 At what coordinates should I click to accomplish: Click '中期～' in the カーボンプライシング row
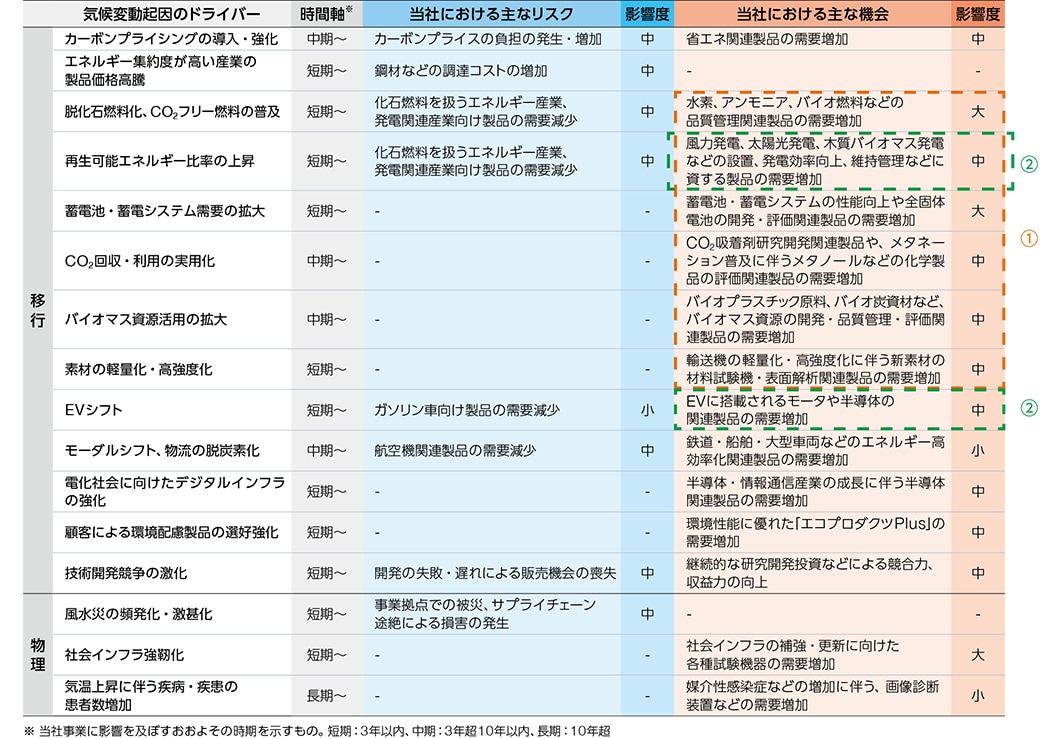(x=326, y=39)
